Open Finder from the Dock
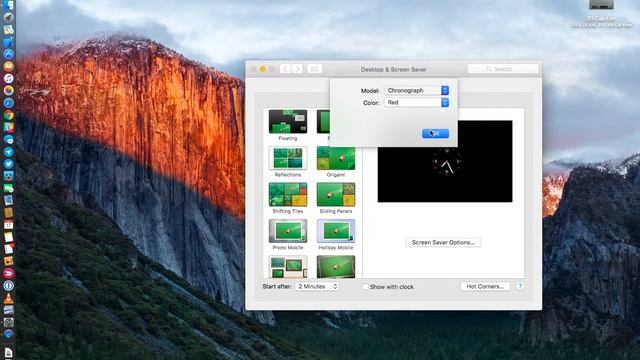640x360 pixels. (9, 5)
